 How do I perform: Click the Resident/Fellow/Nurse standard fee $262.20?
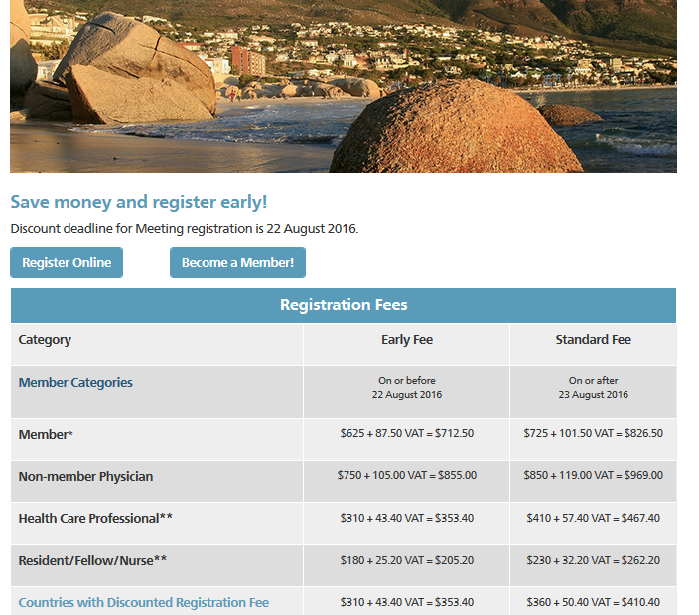point(639,560)
